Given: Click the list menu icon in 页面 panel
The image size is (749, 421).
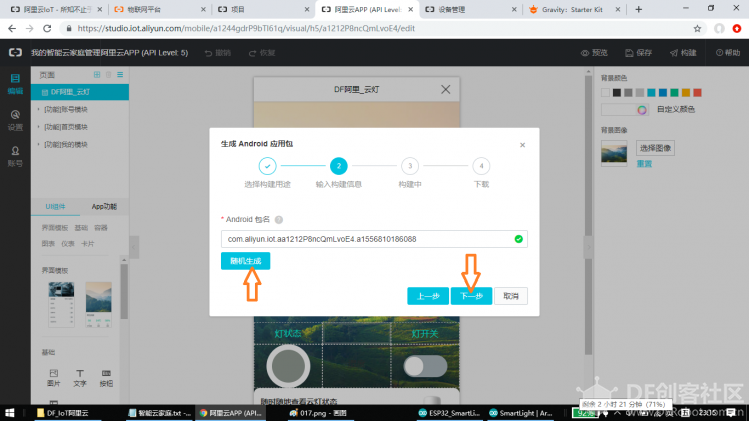Looking at the screenshot, I should 120,75.
